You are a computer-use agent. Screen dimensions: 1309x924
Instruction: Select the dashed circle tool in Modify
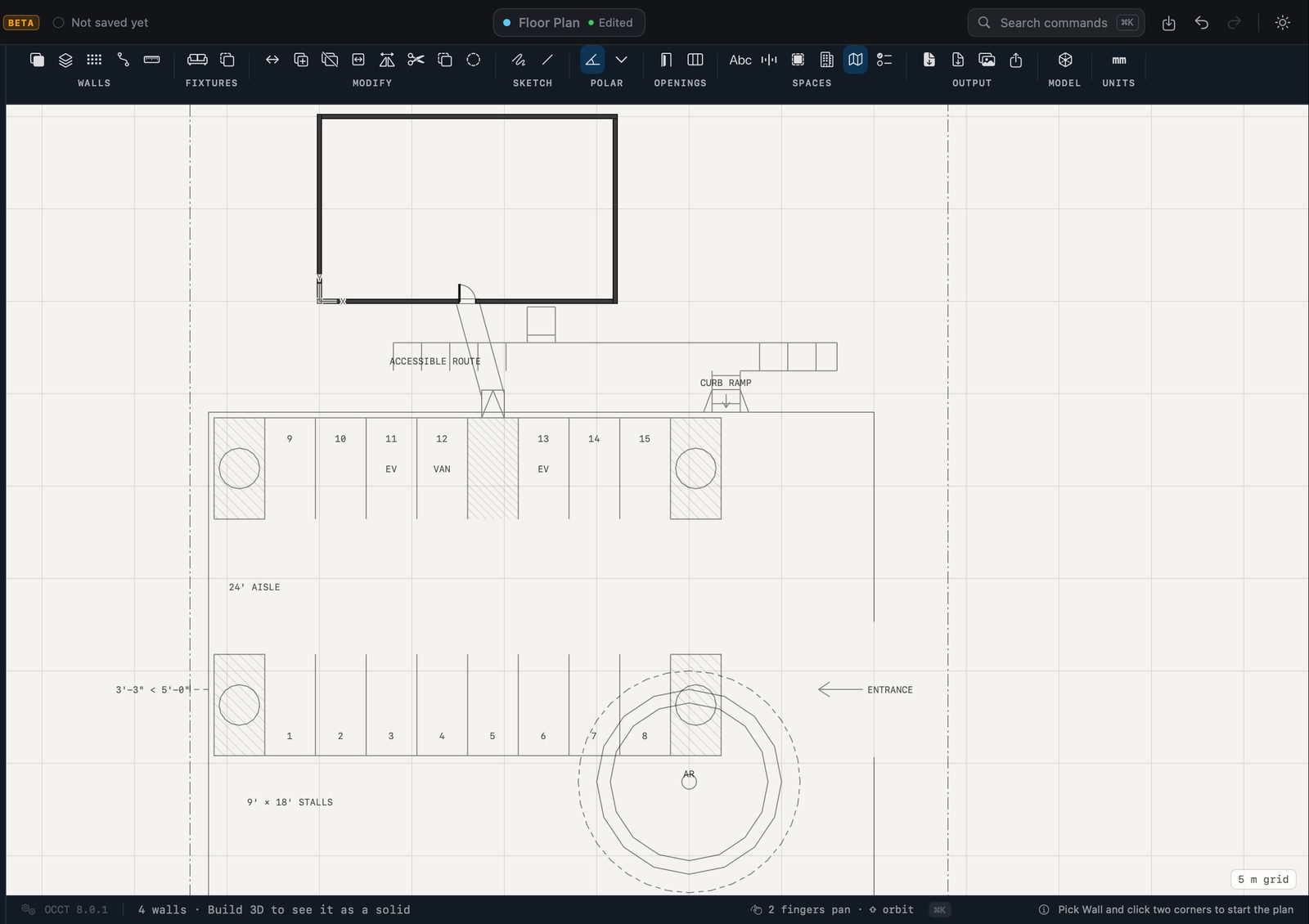coord(473,60)
